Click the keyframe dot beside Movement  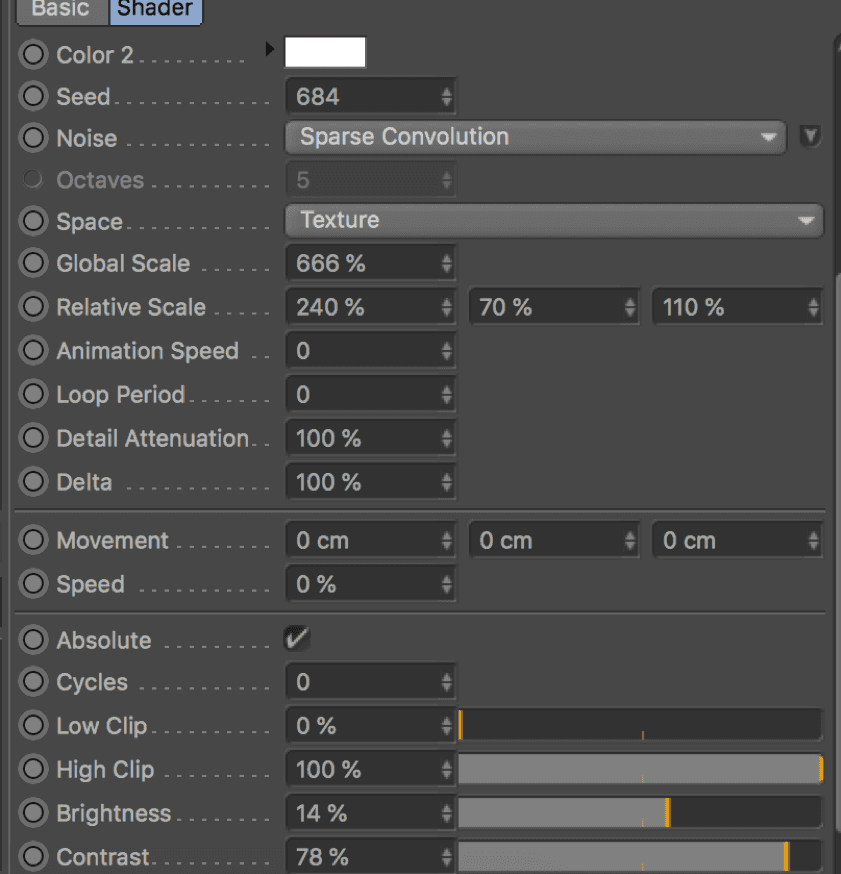pos(34,540)
